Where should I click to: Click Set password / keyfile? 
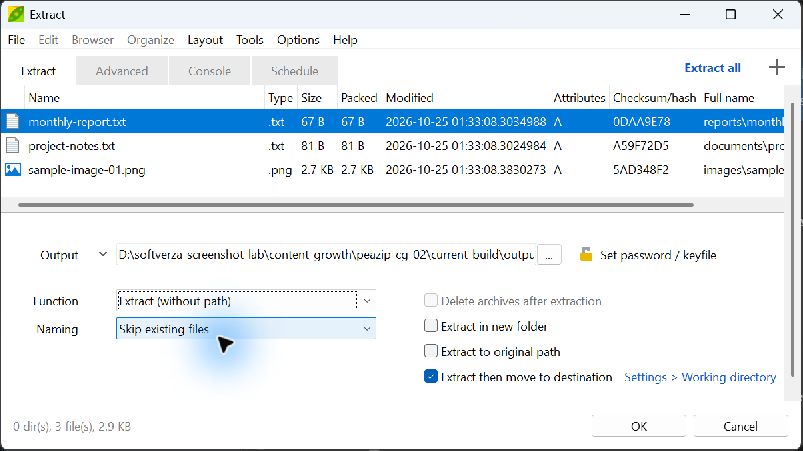click(658, 254)
